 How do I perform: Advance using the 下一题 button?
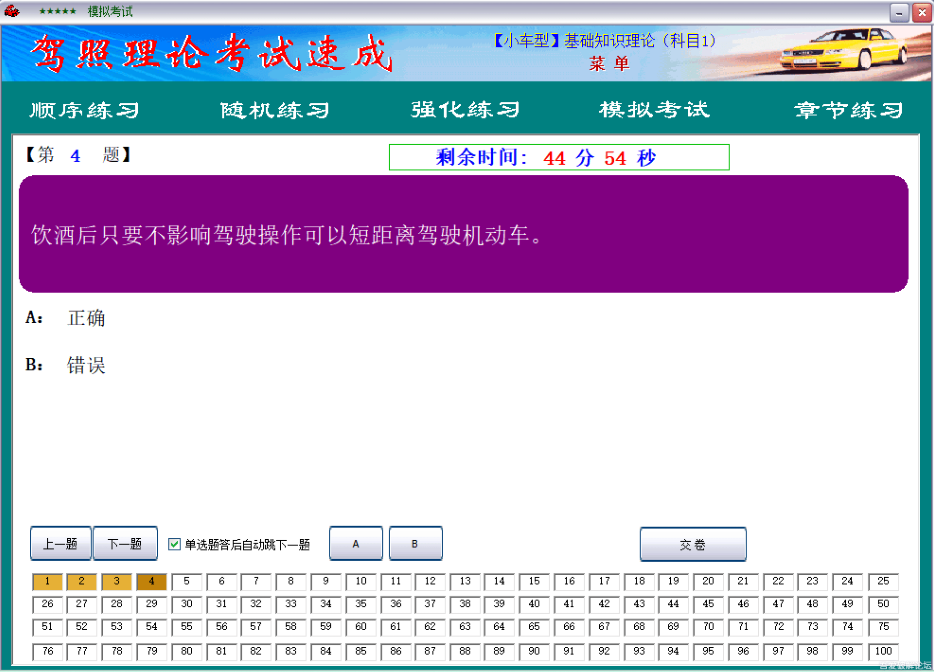(x=124, y=543)
